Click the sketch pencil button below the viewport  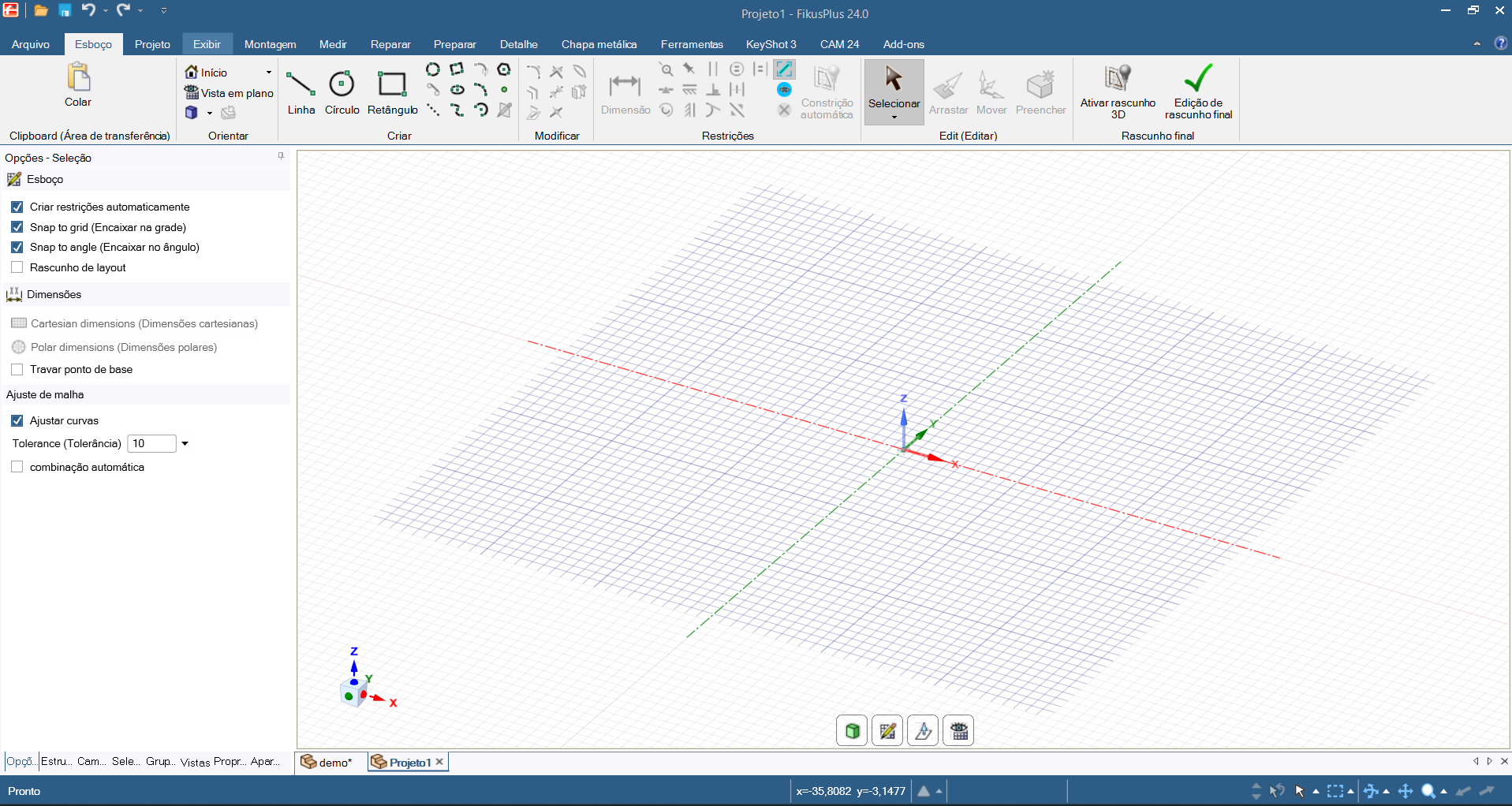click(887, 731)
